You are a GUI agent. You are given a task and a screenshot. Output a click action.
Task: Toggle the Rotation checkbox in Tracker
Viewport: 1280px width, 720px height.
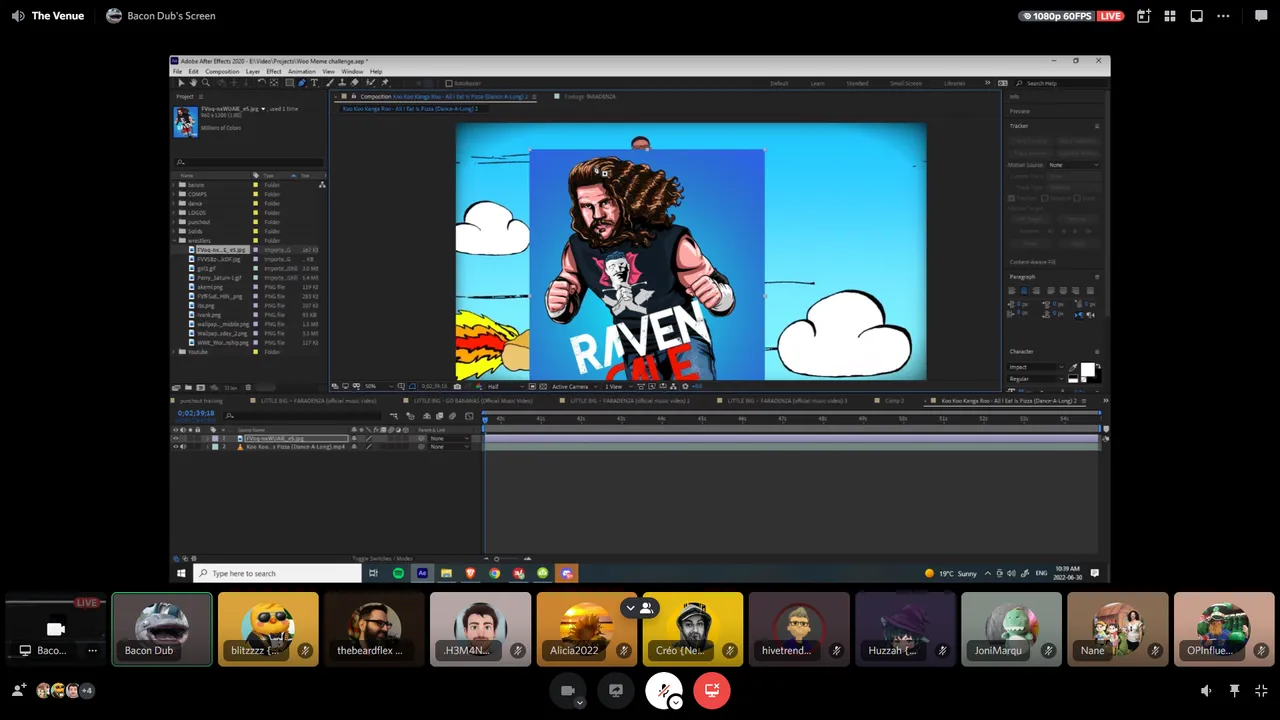[1047, 198]
